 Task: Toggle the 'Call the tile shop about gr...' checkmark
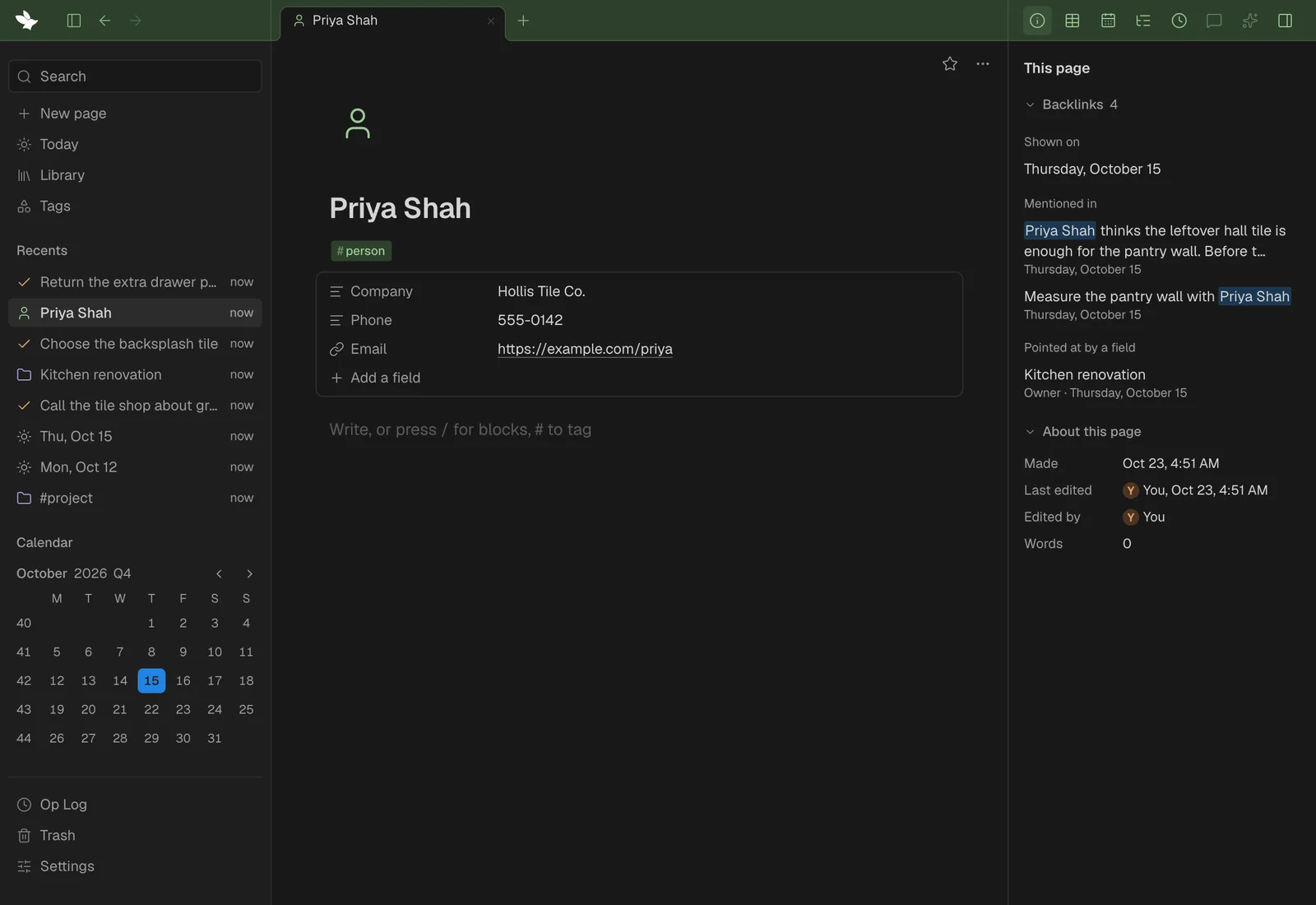tap(24, 406)
